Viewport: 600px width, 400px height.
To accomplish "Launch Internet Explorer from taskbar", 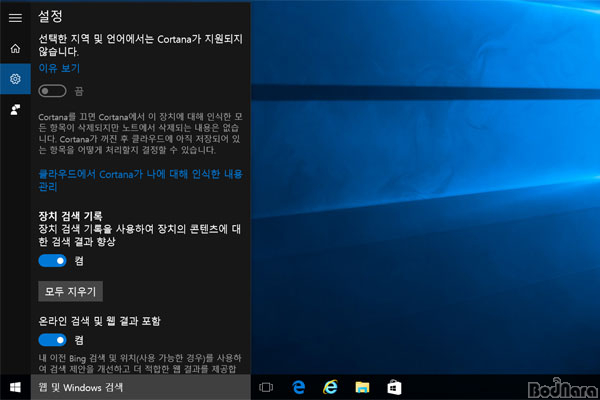I will (330, 387).
